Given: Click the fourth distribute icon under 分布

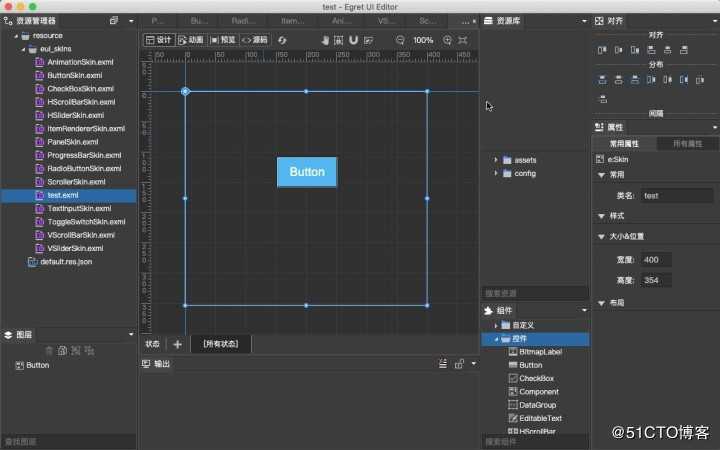Looking at the screenshot, I should coord(651,80).
